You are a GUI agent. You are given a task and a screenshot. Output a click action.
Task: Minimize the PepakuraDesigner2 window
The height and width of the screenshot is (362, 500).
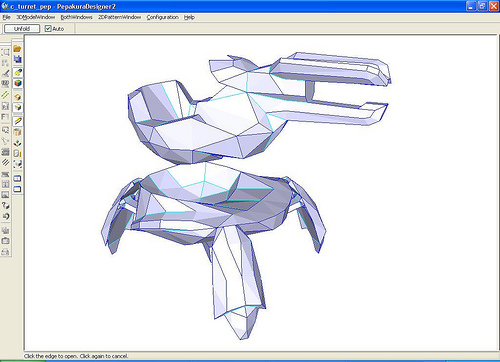(471, 6)
